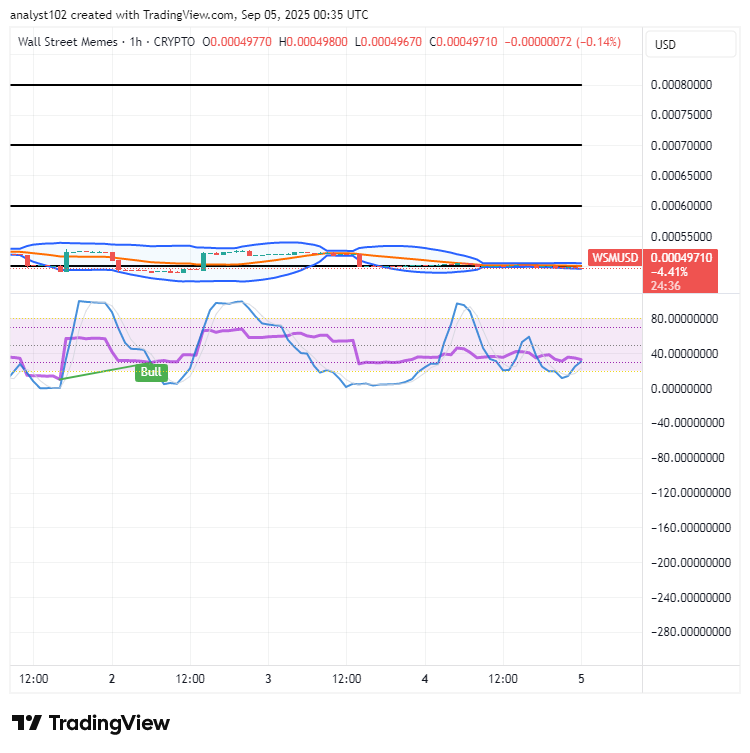Click the date label 4 on time axis

click(x=425, y=679)
